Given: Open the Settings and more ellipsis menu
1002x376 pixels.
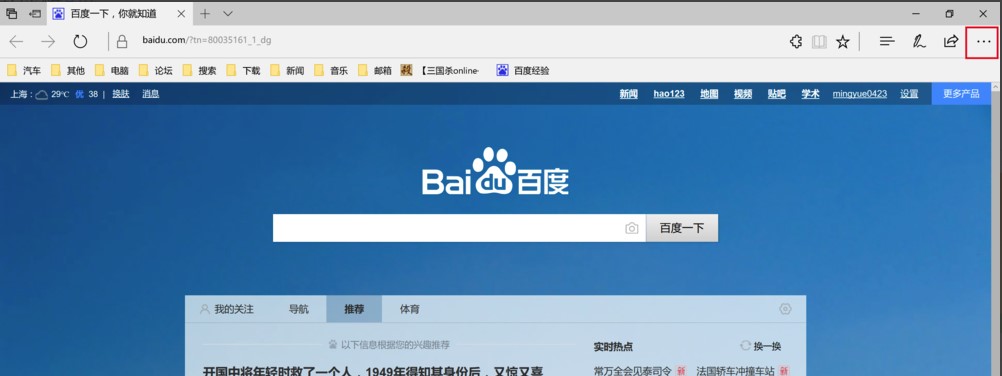Looking at the screenshot, I should click(983, 42).
